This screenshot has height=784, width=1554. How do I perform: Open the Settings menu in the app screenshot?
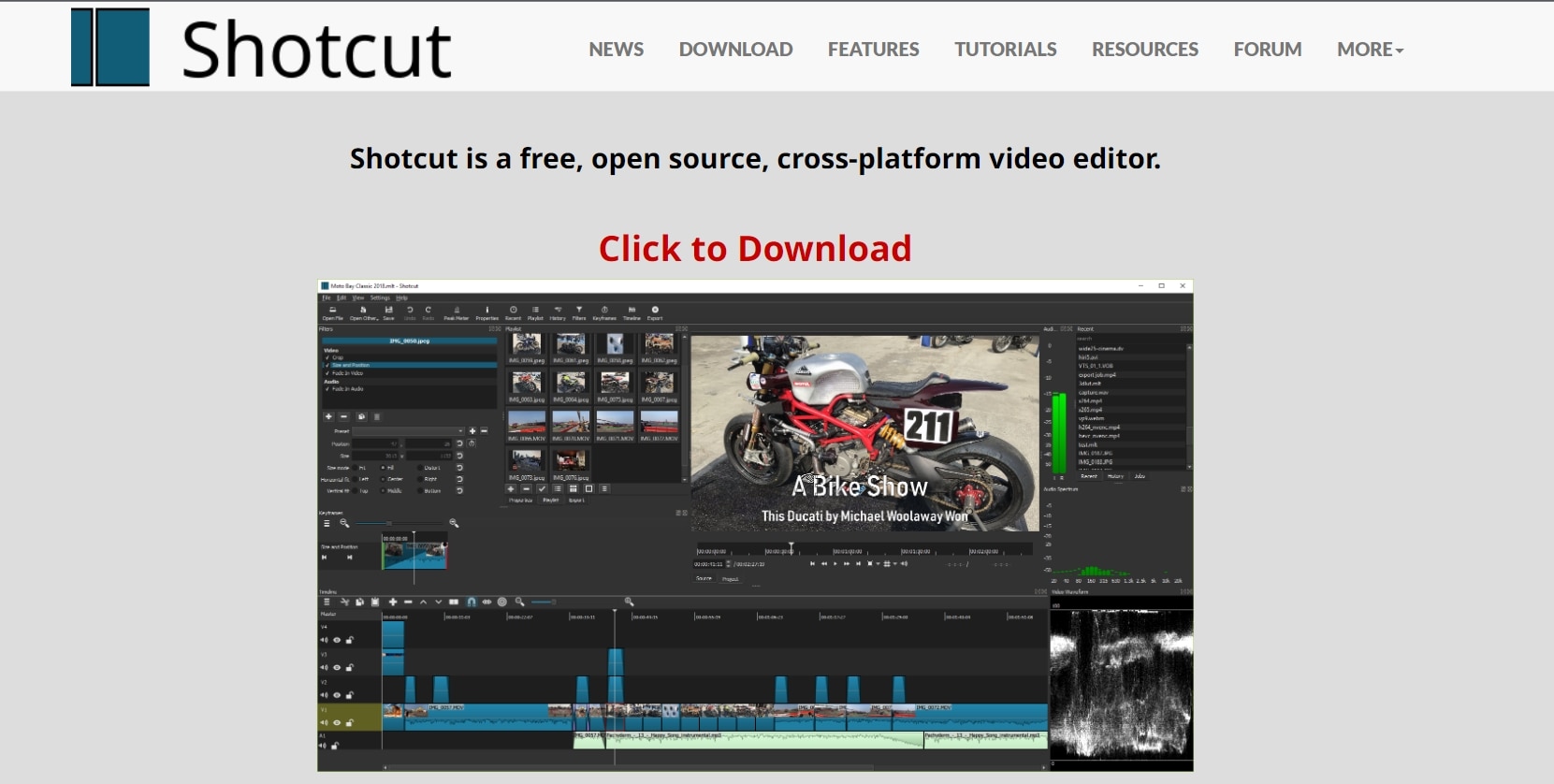pos(380,298)
